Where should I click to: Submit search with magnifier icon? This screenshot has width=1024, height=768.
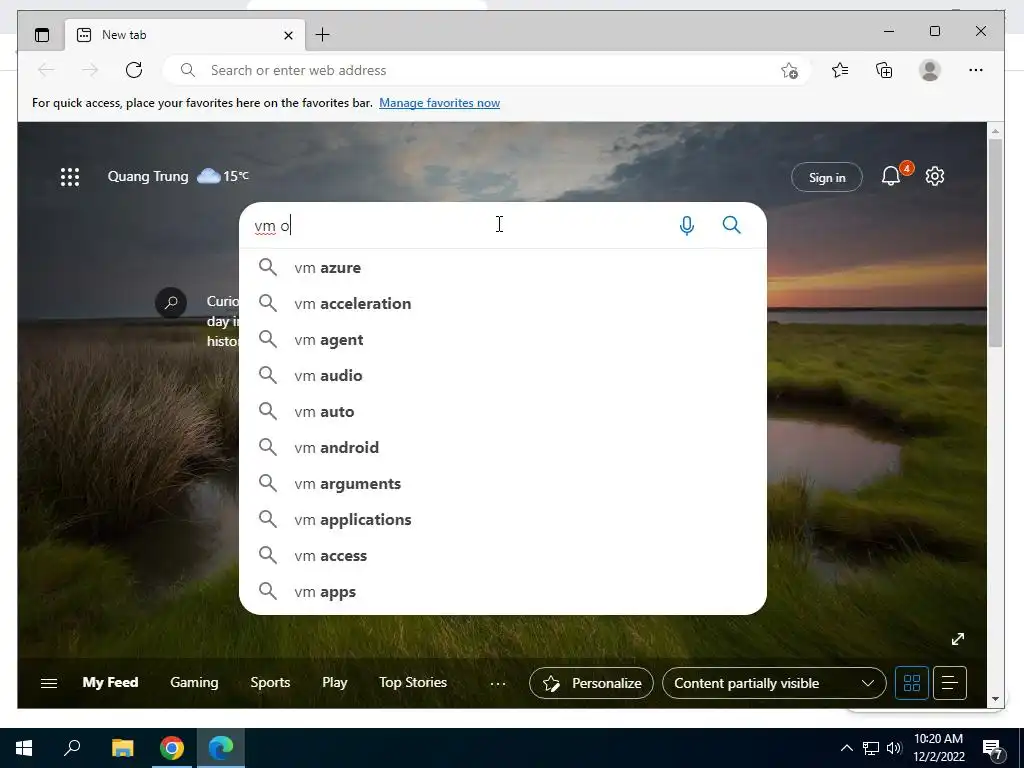[731, 225]
